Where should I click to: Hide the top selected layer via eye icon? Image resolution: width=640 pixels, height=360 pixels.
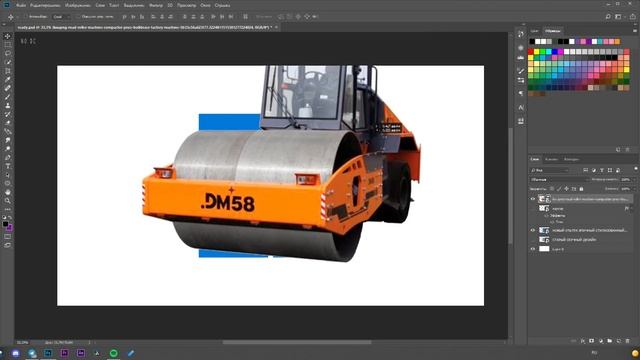(533, 199)
